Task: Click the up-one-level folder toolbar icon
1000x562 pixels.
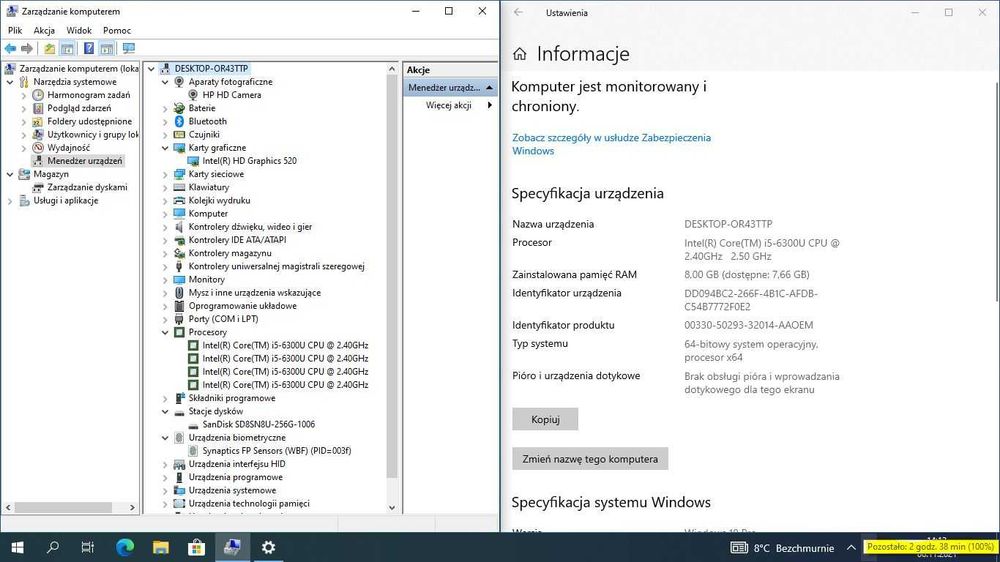Action: (x=49, y=48)
